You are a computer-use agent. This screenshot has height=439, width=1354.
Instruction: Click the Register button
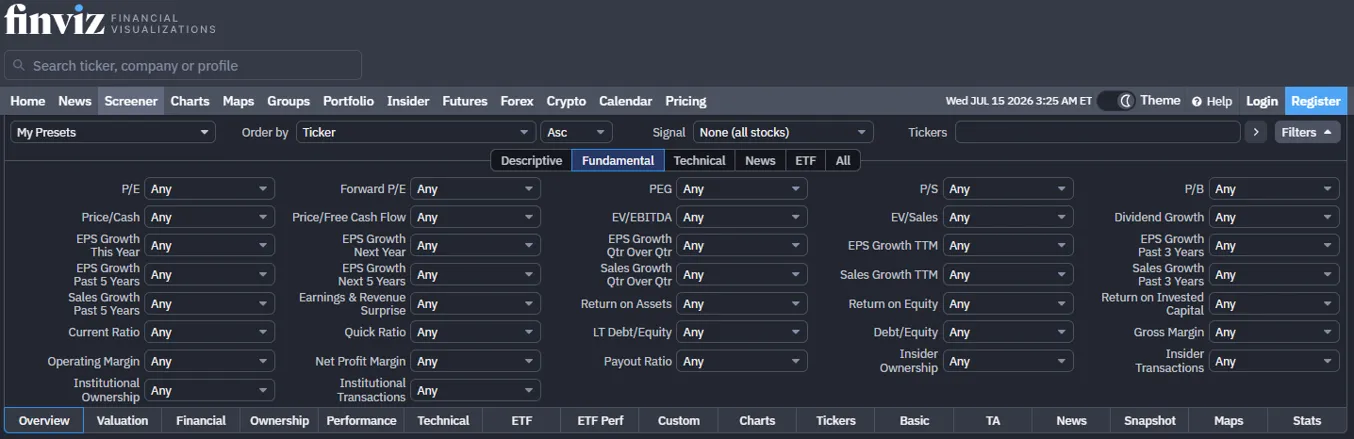pyautogui.click(x=1316, y=101)
